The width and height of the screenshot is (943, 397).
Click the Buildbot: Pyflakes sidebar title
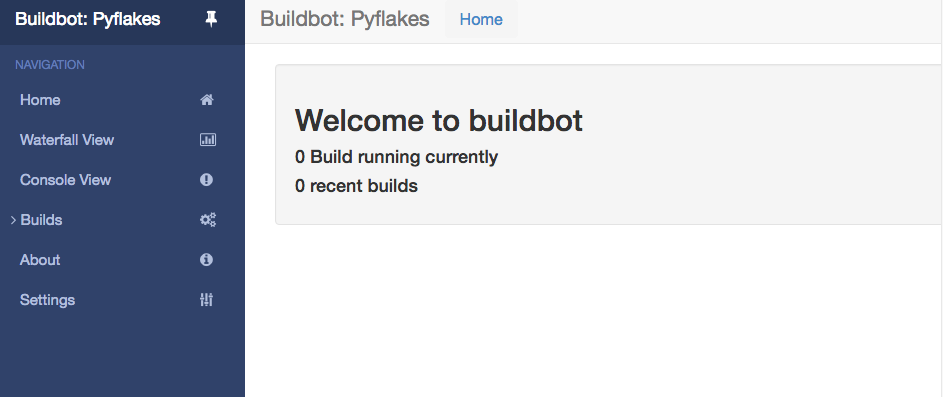[x=88, y=19]
